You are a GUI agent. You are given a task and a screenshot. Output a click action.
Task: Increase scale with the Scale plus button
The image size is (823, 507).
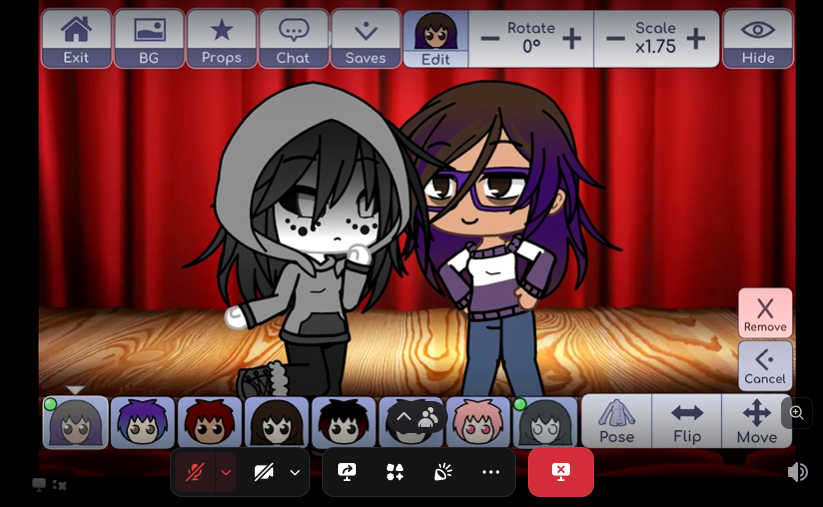(696, 38)
